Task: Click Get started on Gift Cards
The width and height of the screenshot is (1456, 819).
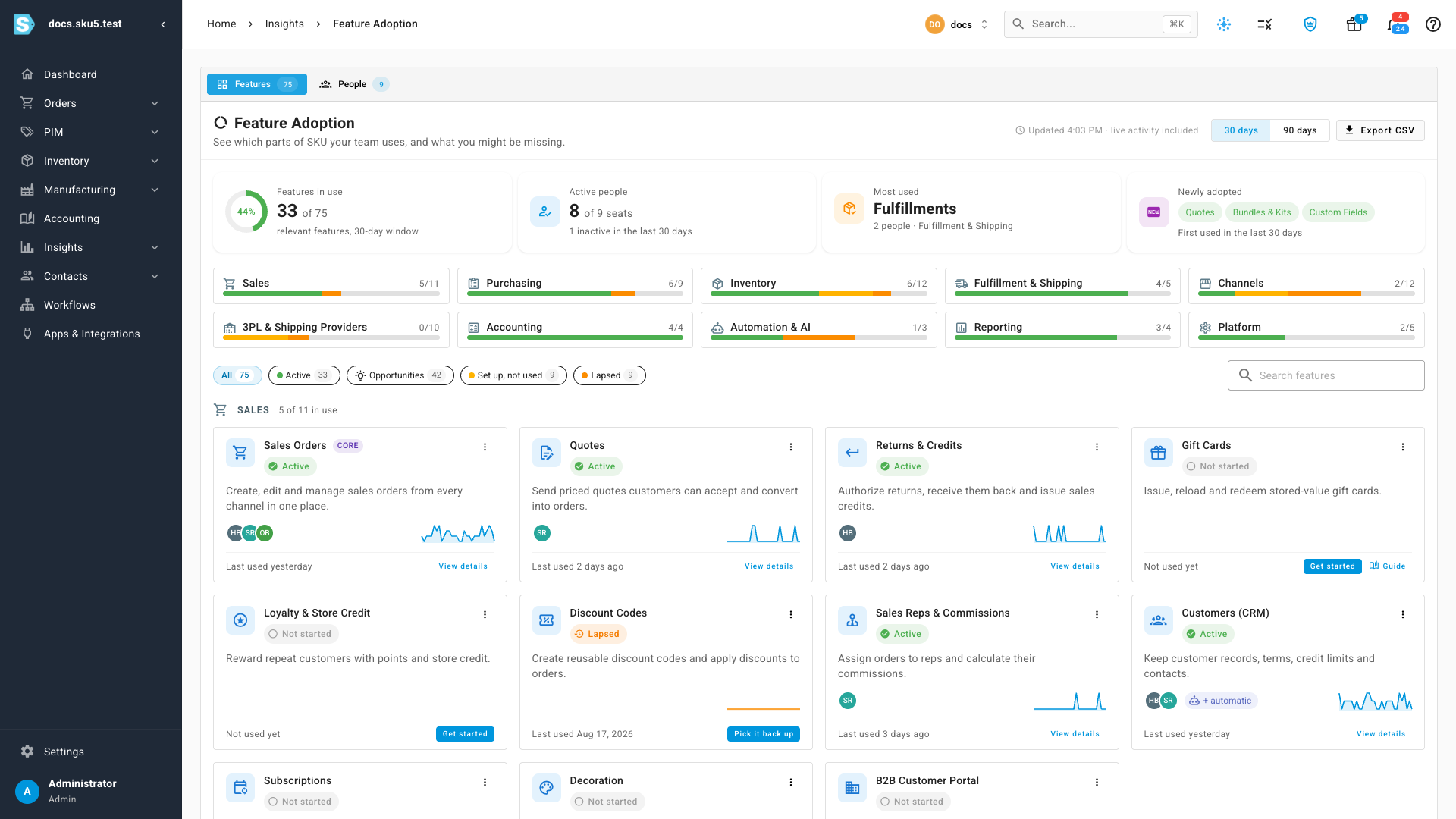Action: point(1332,566)
